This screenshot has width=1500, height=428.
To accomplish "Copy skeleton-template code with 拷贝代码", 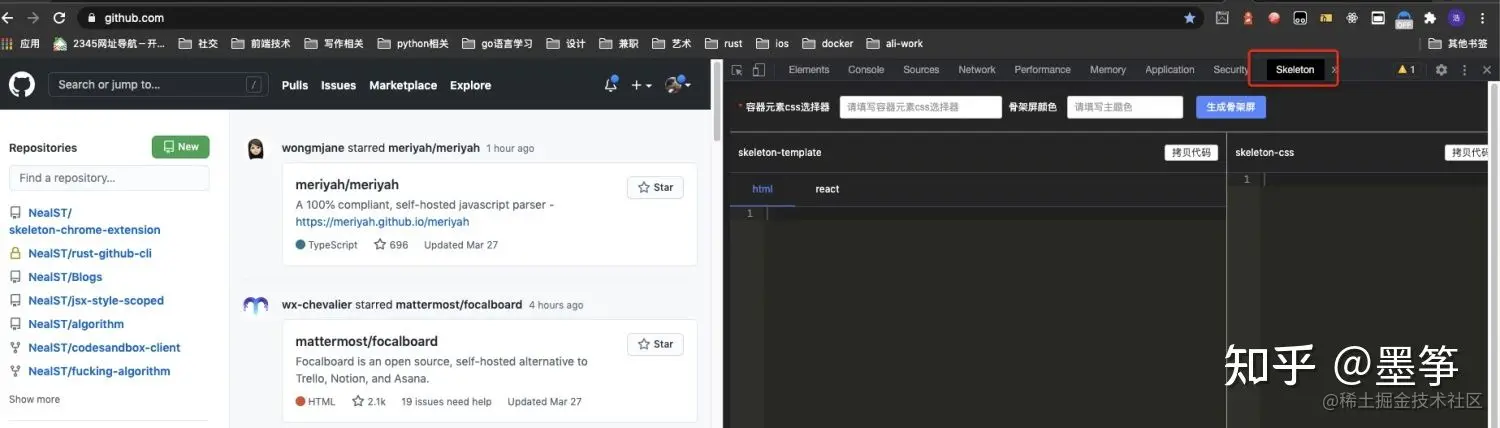I will tap(1191, 153).
